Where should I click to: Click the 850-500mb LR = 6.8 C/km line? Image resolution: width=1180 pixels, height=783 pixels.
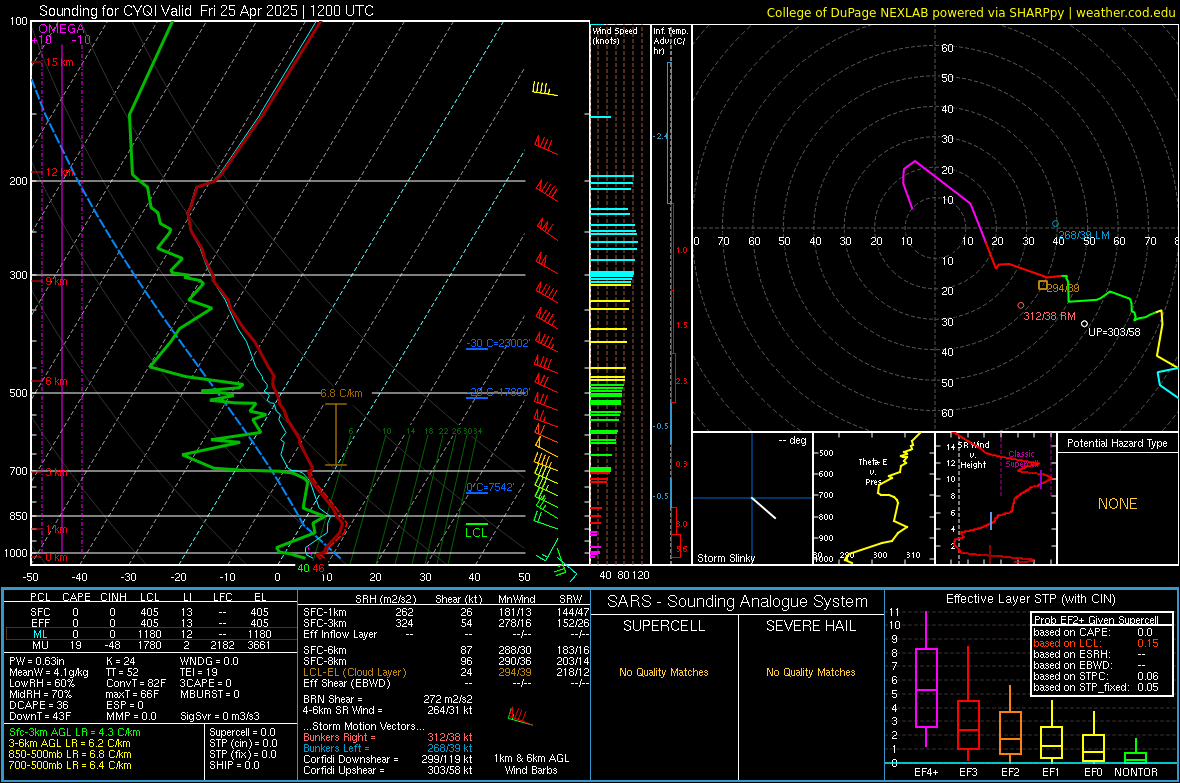click(70, 754)
